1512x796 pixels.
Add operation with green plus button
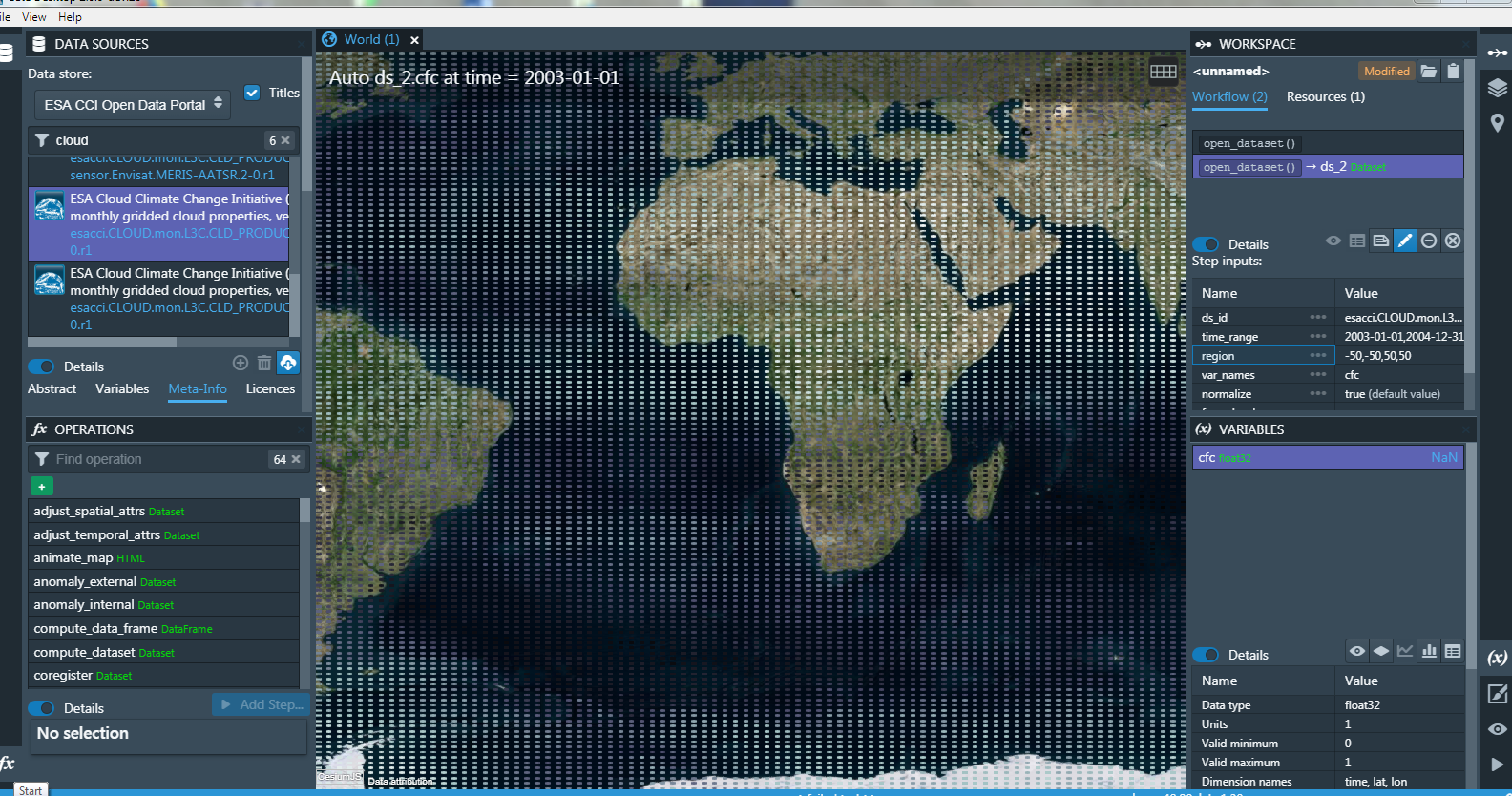tap(42, 487)
